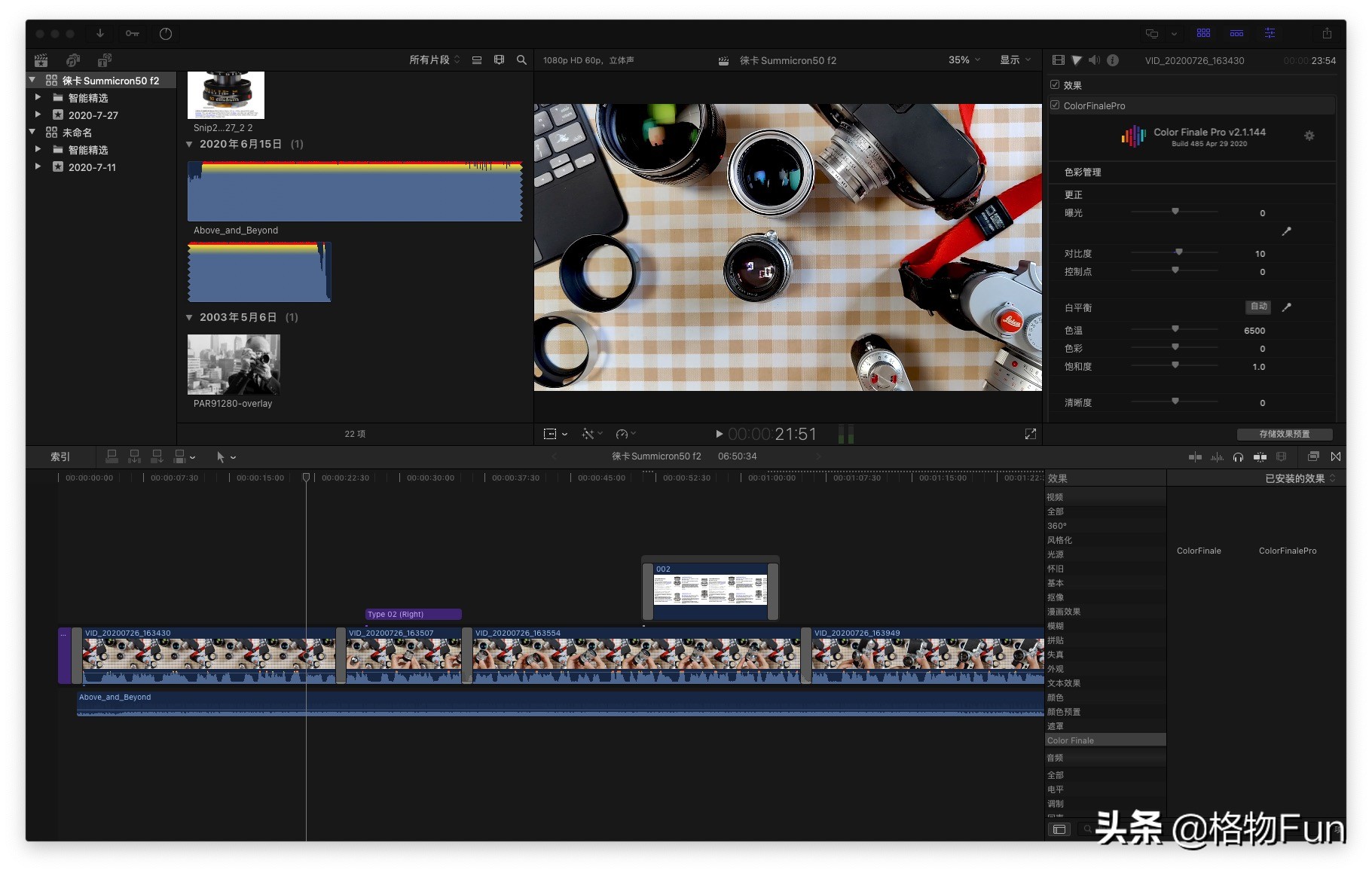Image resolution: width=1372 pixels, height=873 pixels.
Task: Click the search magnifier in browser
Action: (x=521, y=60)
